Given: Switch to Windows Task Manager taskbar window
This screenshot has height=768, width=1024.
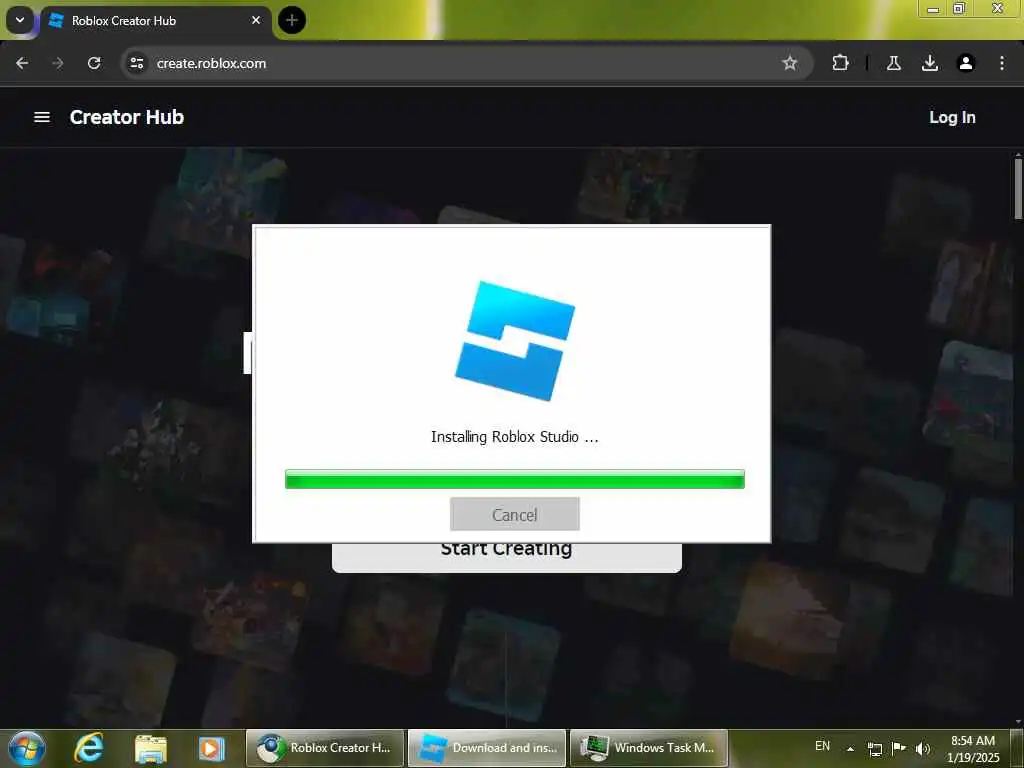Looking at the screenshot, I should pyautogui.click(x=649, y=748).
